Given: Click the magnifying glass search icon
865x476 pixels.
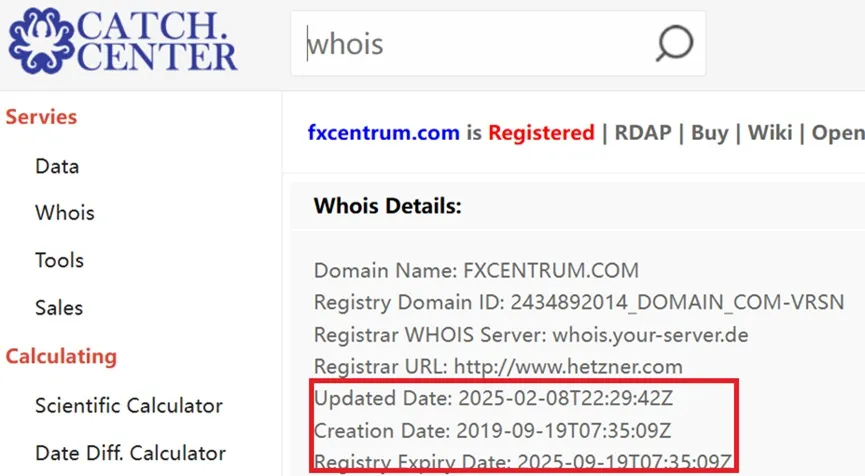Looking at the screenshot, I should (x=674, y=43).
